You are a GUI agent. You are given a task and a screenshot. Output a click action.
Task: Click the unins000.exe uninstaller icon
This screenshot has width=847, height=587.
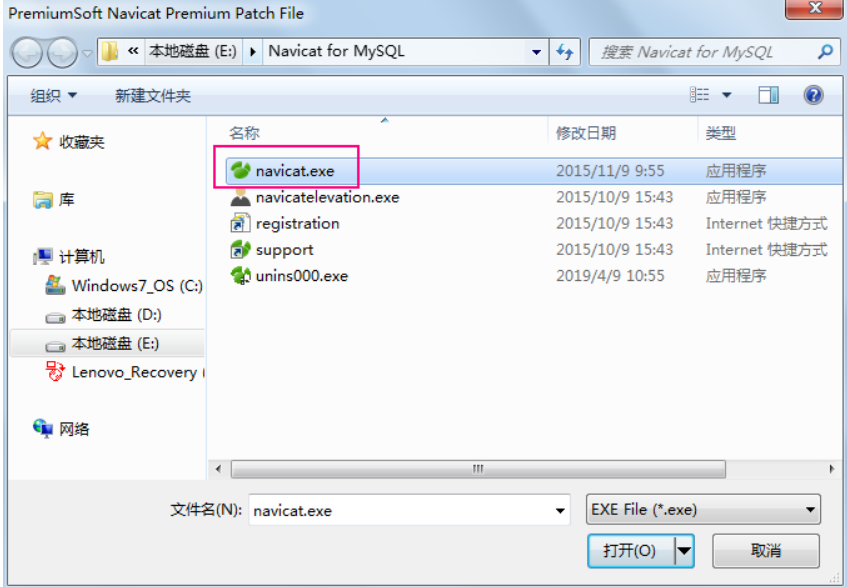pos(240,276)
